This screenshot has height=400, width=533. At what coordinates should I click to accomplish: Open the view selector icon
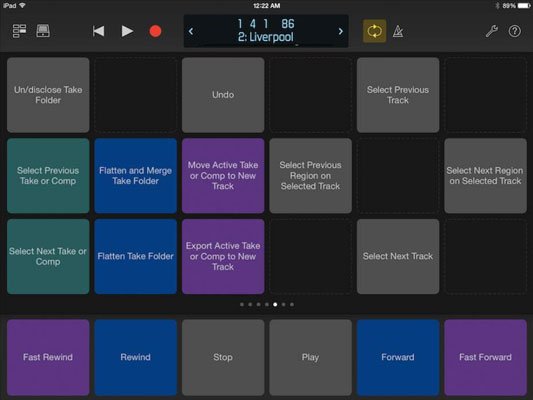19,31
